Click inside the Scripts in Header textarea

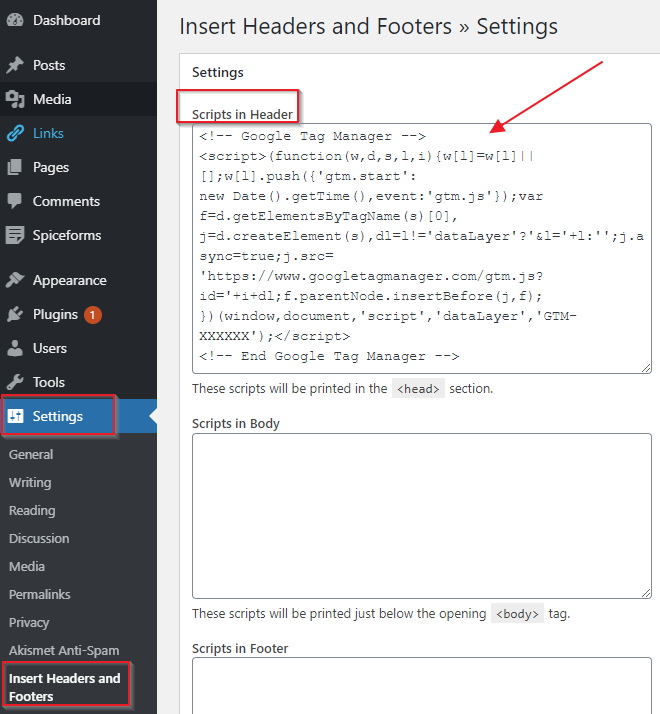tap(422, 249)
